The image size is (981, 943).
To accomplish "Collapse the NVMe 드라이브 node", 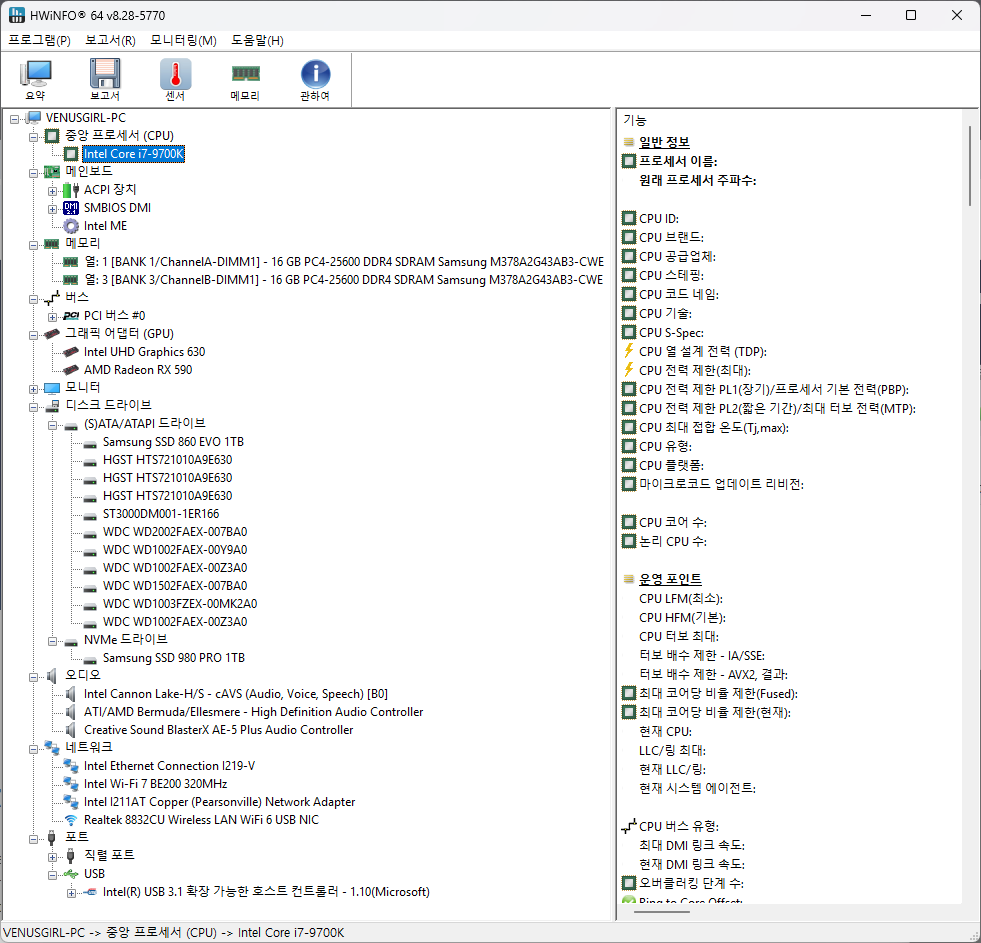I will [x=53, y=641].
